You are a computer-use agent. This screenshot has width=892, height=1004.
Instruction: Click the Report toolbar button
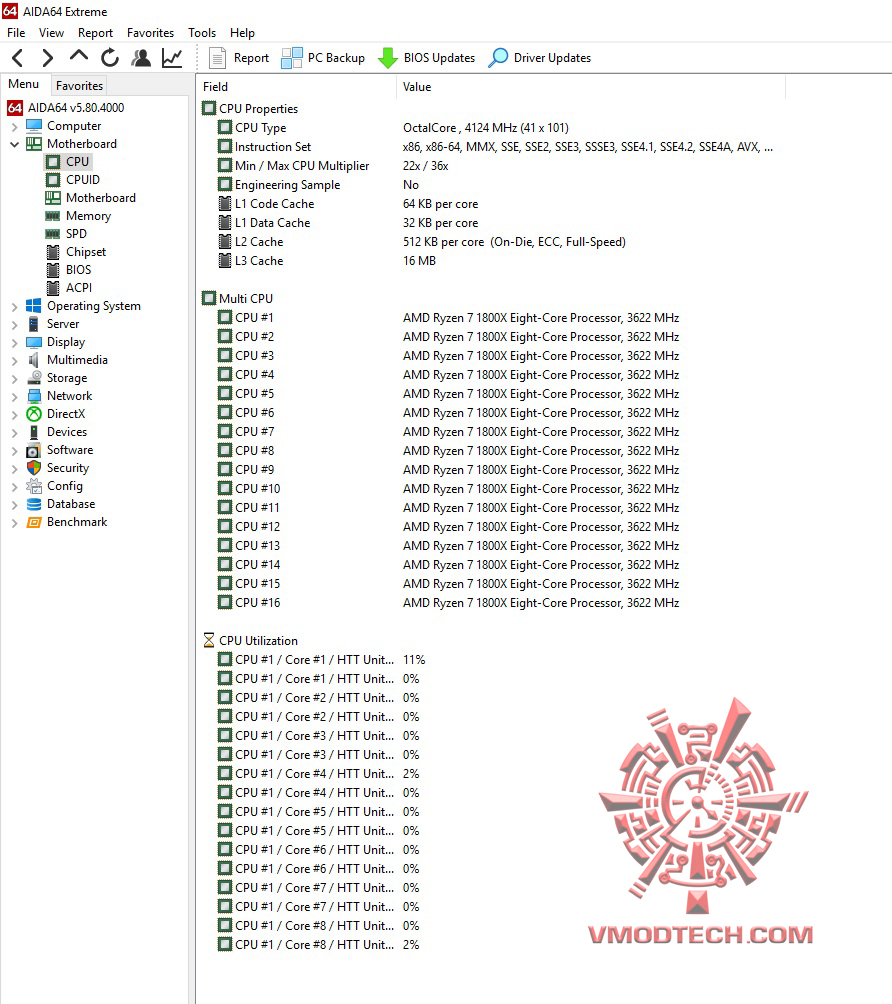tap(239, 58)
